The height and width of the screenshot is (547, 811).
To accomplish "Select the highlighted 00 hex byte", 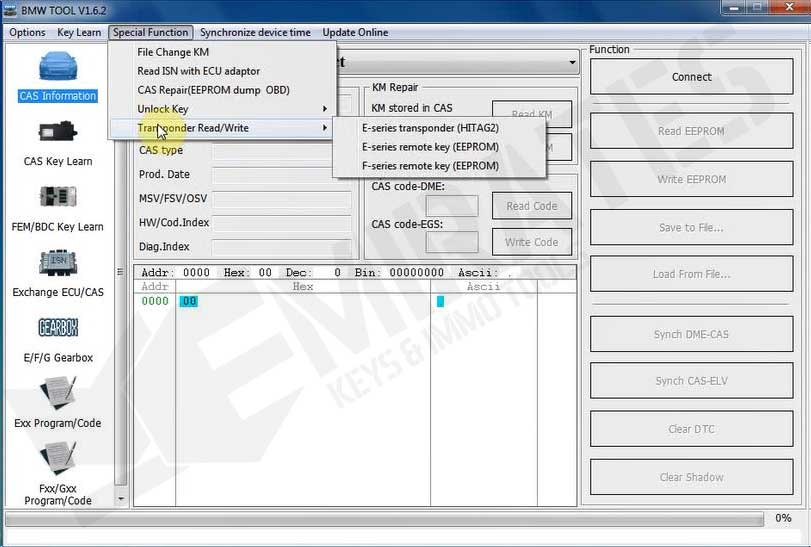I will pos(189,301).
